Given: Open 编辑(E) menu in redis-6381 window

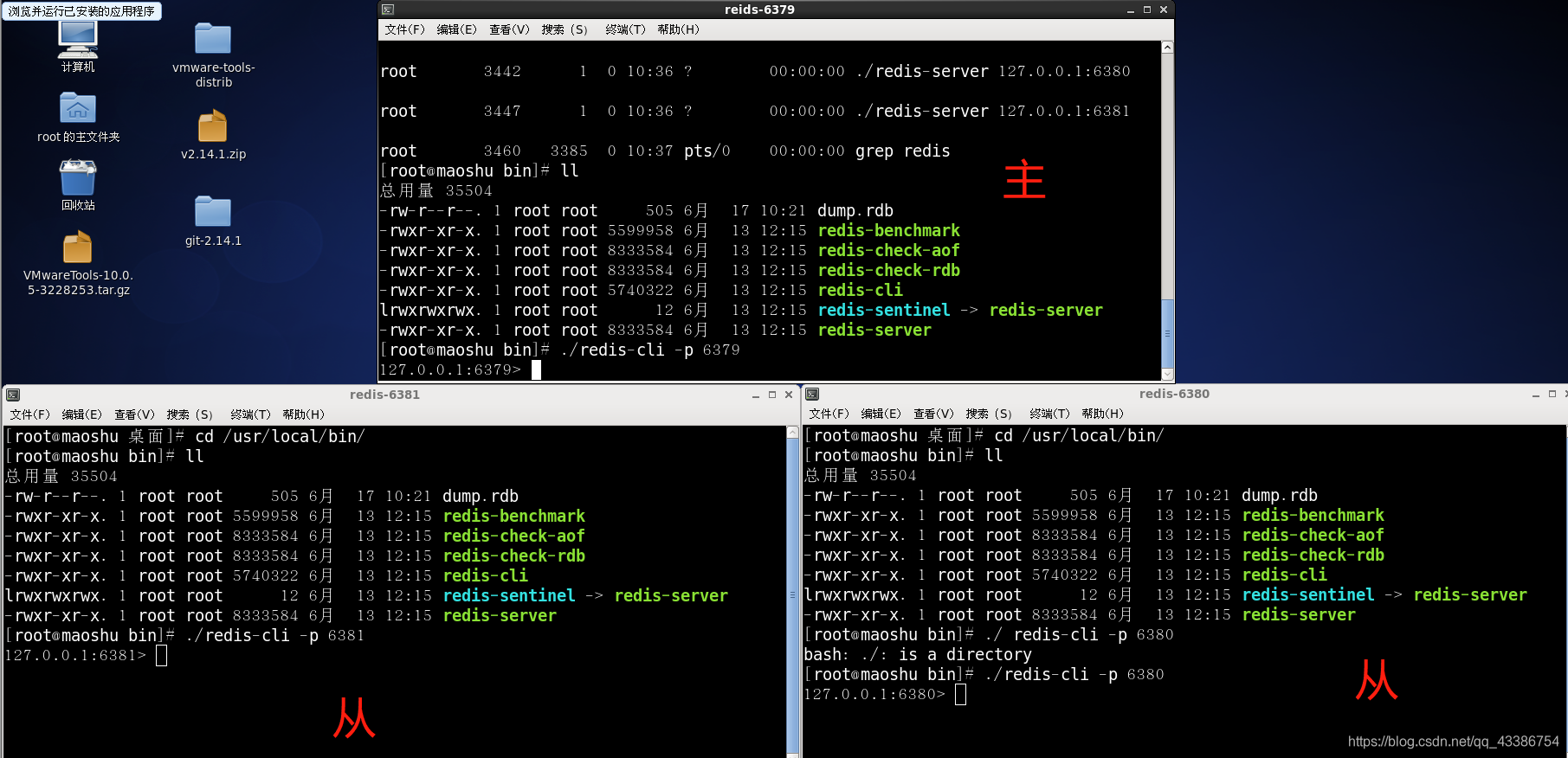Looking at the screenshot, I should click(81, 414).
